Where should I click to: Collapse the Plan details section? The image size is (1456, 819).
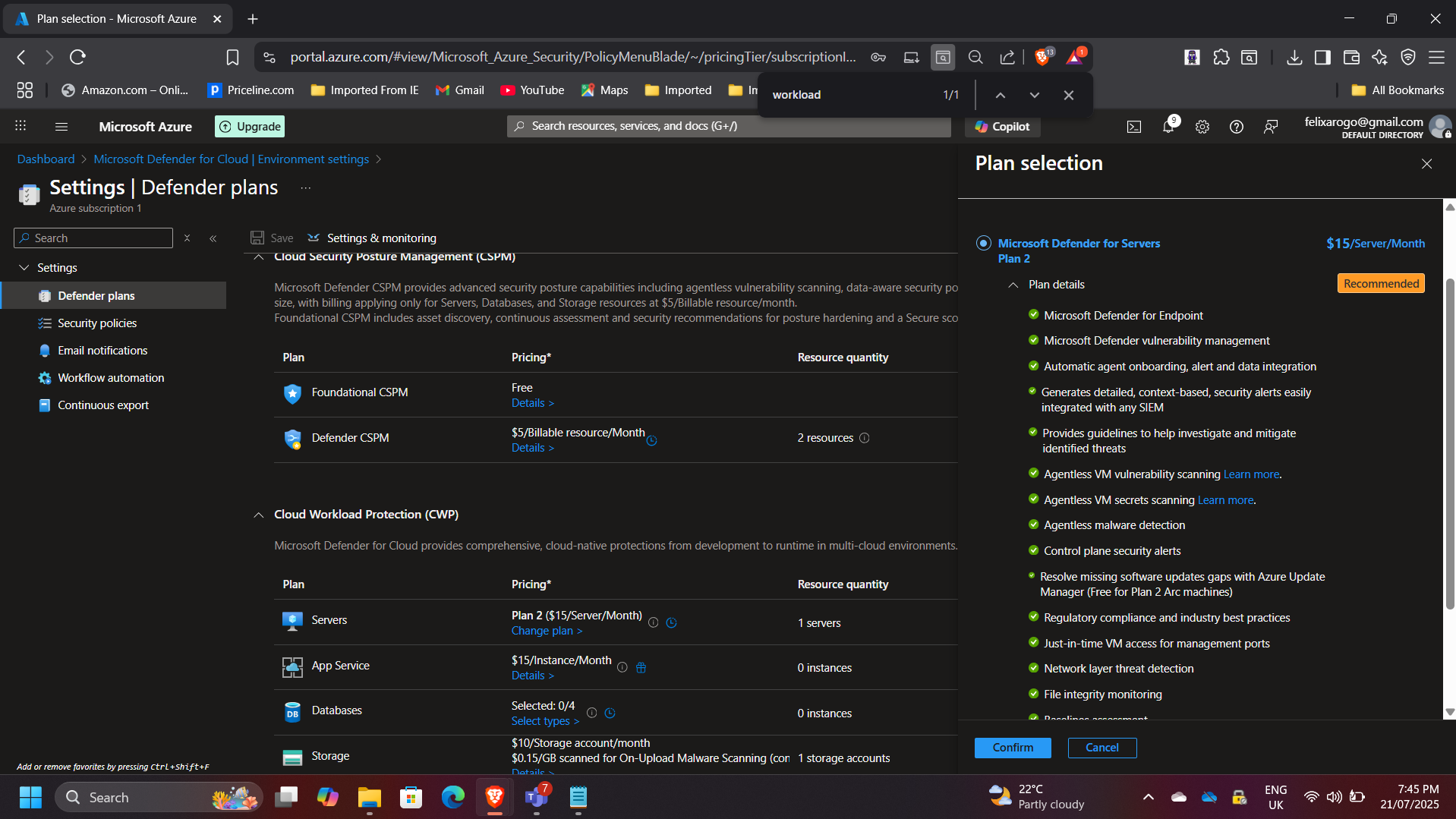[1013, 285]
